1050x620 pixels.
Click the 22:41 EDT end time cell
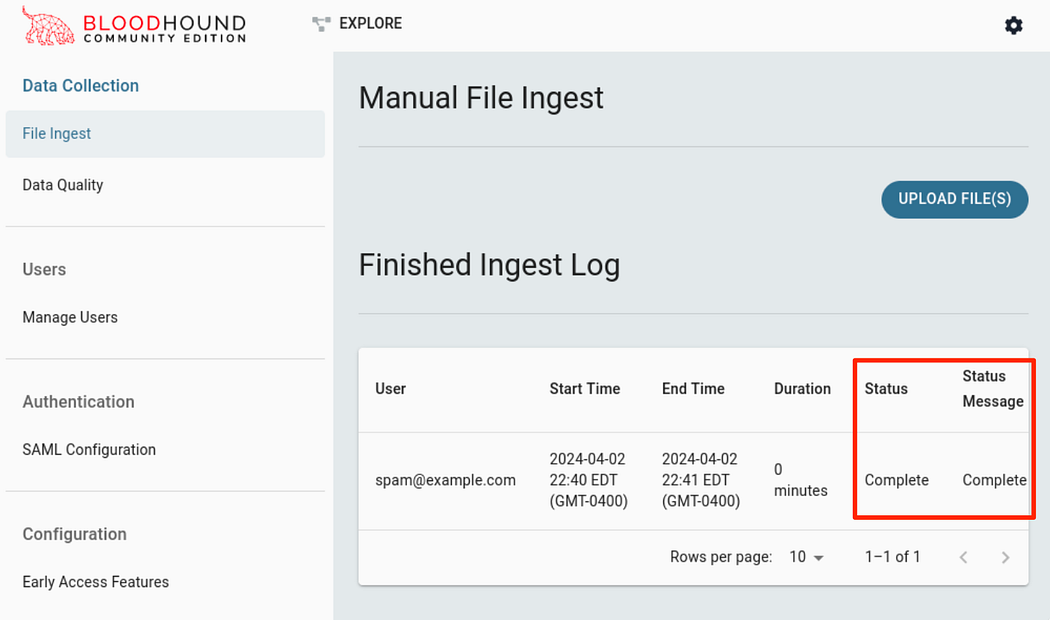701,480
